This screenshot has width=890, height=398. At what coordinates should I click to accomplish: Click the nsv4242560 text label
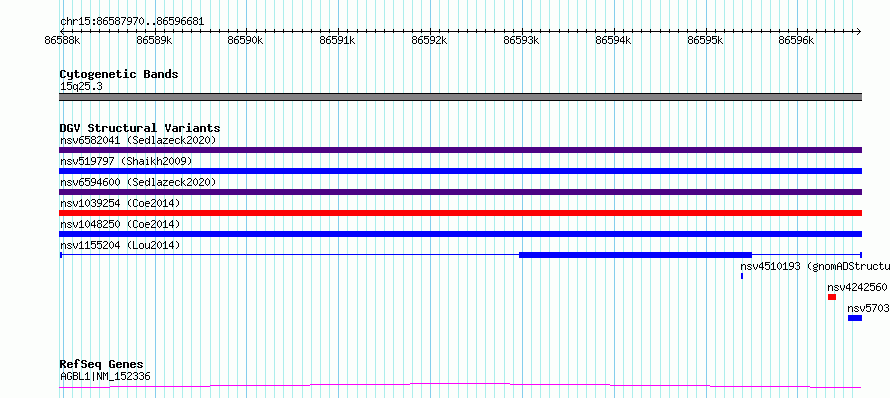857,287
